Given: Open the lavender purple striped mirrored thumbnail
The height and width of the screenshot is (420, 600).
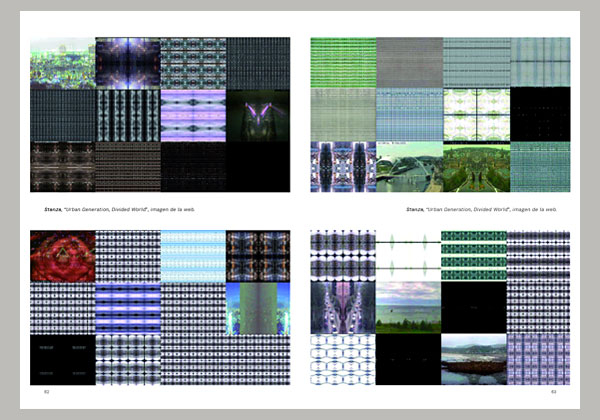Looking at the screenshot, I should [x=192, y=115].
